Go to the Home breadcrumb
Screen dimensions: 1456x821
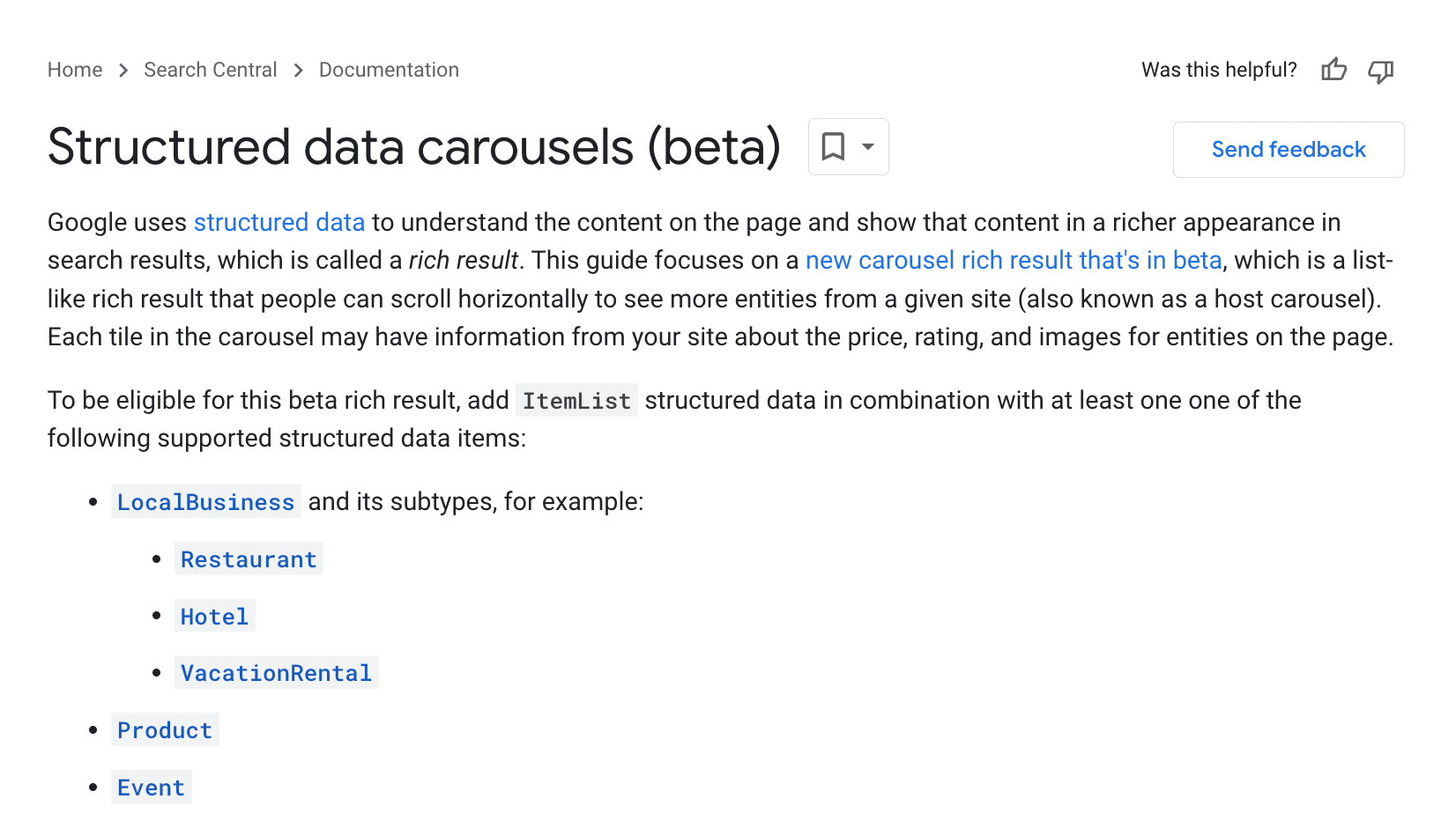(x=75, y=70)
